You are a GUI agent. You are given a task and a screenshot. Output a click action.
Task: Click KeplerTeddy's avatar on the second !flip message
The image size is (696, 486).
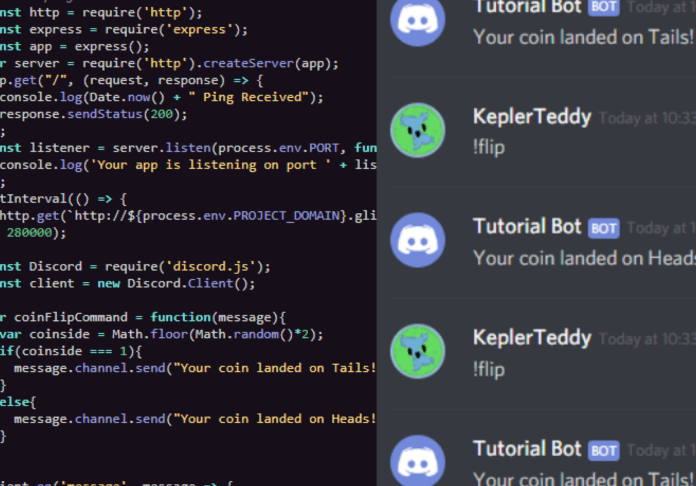[x=422, y=352]
